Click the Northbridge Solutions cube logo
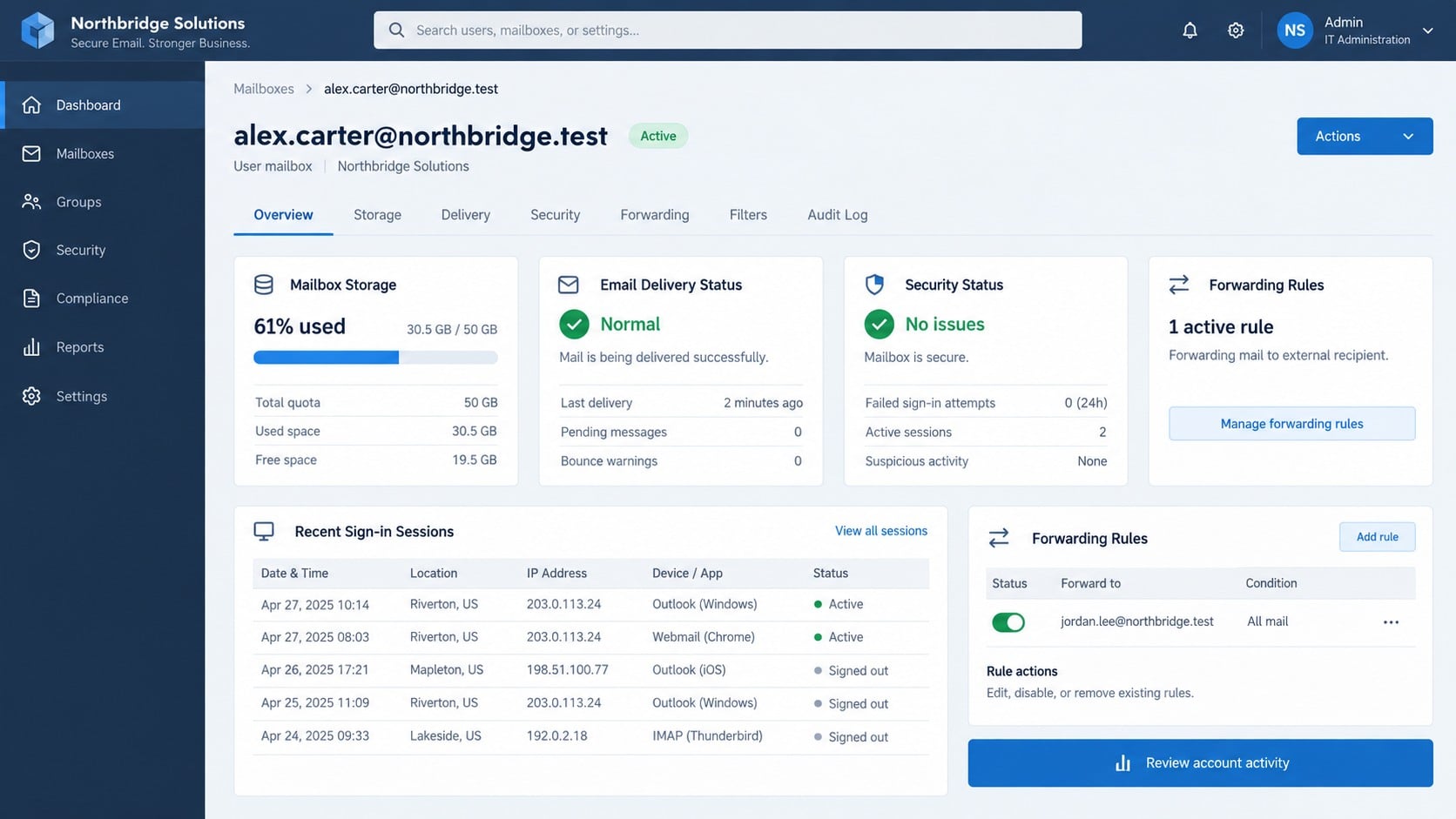 (x=37, y=30)
